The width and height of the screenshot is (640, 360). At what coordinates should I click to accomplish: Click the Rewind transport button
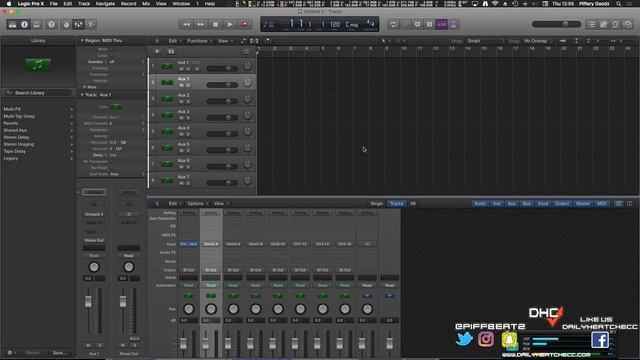coord(186,24)
